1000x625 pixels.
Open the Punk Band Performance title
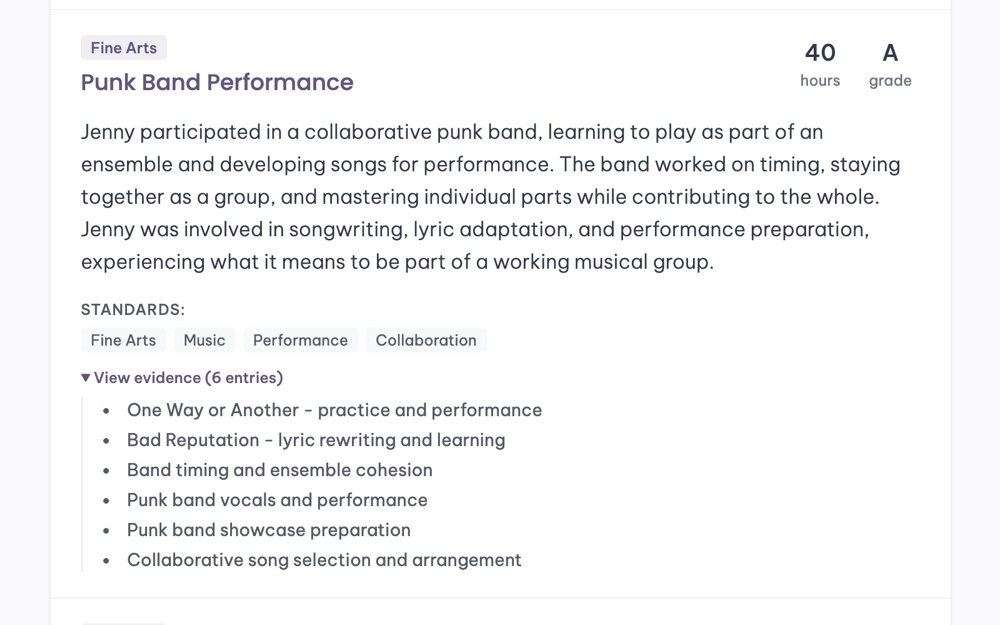click(x=217, y=82)
